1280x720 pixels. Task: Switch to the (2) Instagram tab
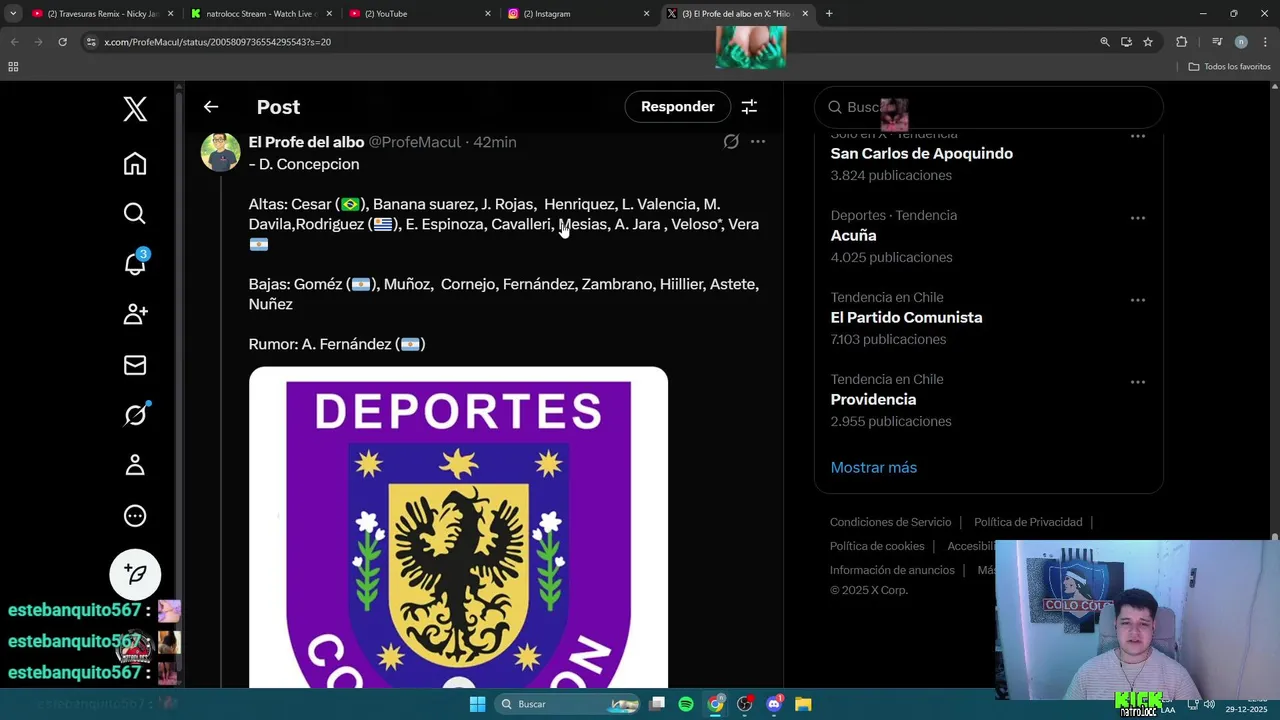tap(578, 14)
